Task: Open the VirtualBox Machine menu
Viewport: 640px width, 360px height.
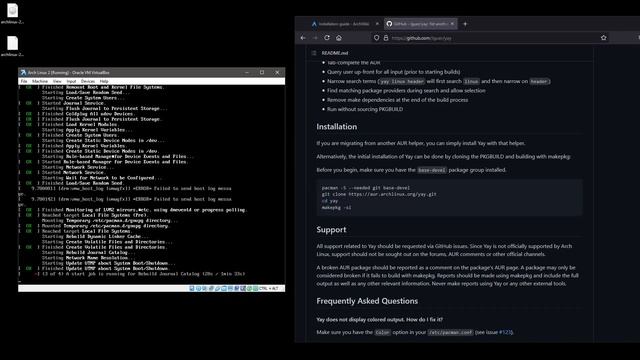Action: click(40, 81)
